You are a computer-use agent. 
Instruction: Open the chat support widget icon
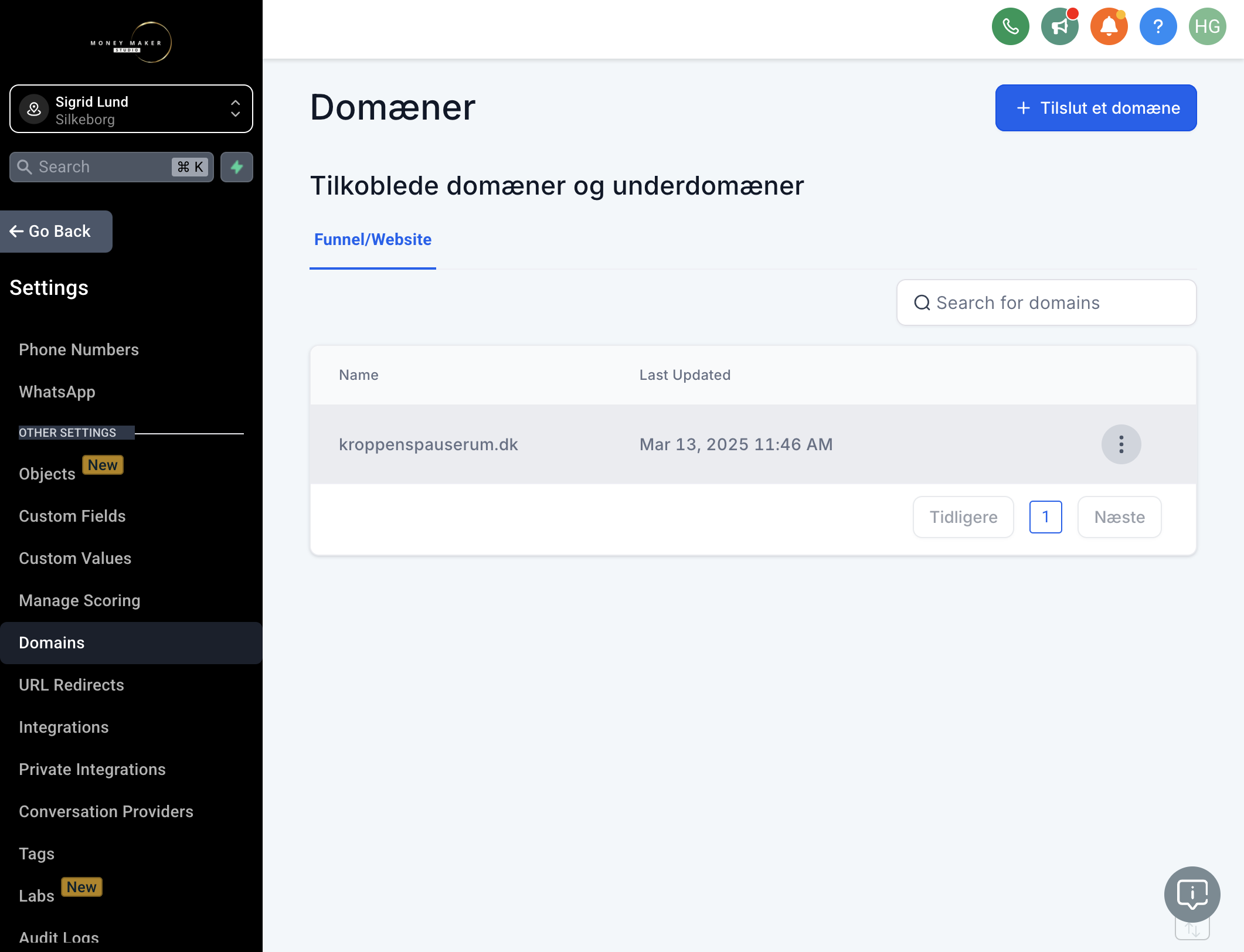click(x=1192, y=894)
